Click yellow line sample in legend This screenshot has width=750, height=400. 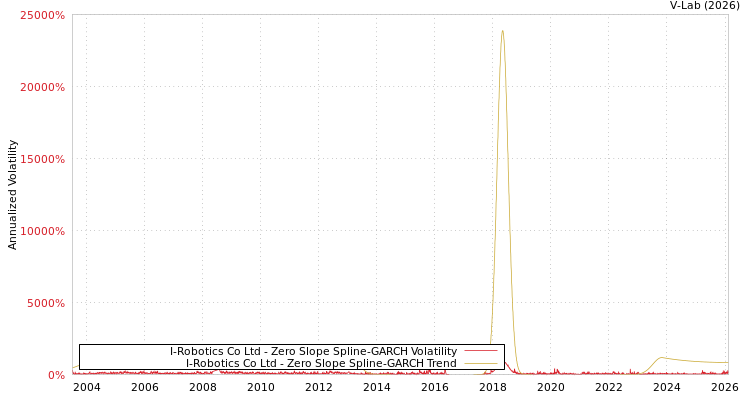click(481, 363)
